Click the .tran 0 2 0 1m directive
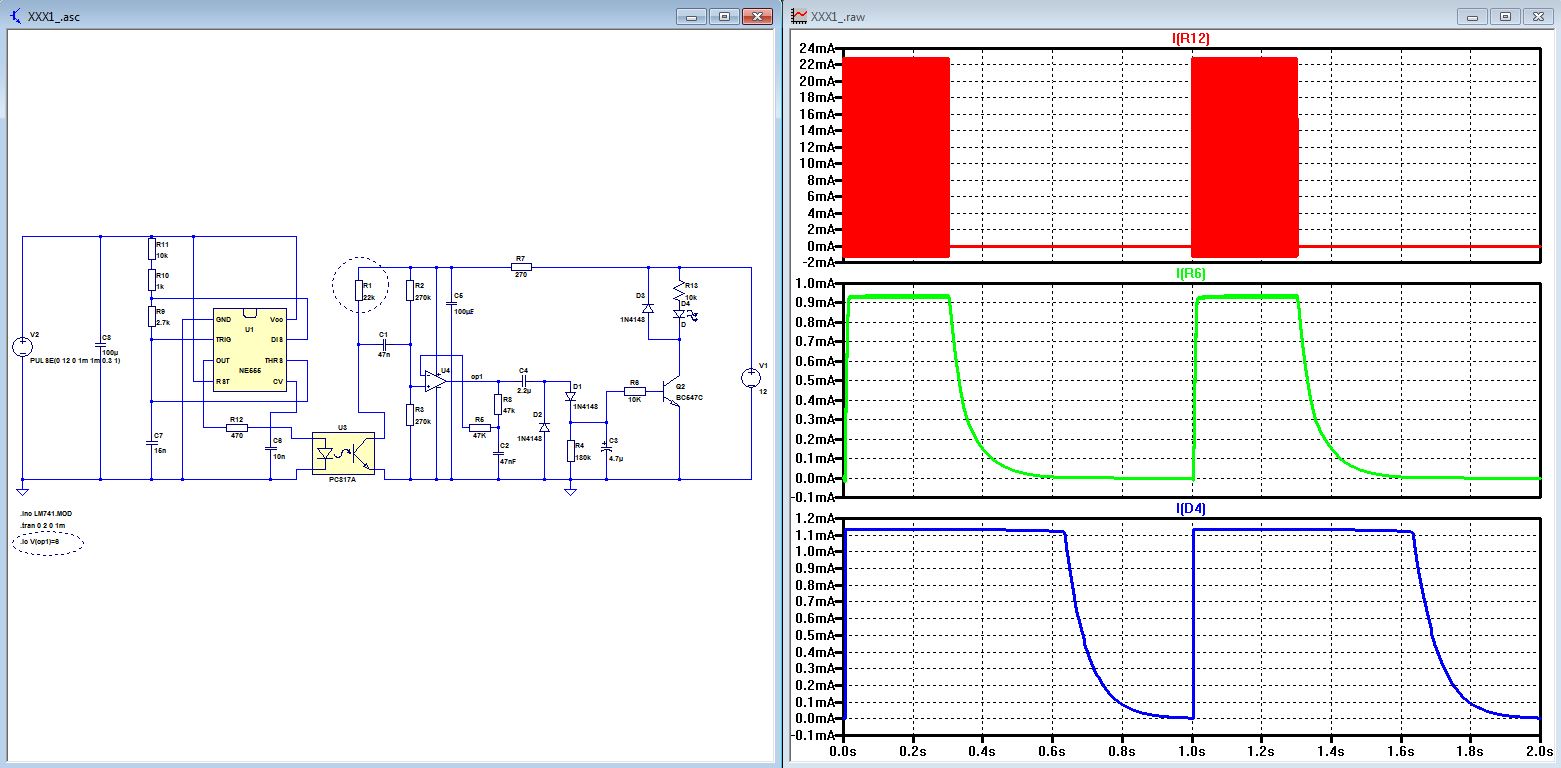 click(x=42, y=526)
